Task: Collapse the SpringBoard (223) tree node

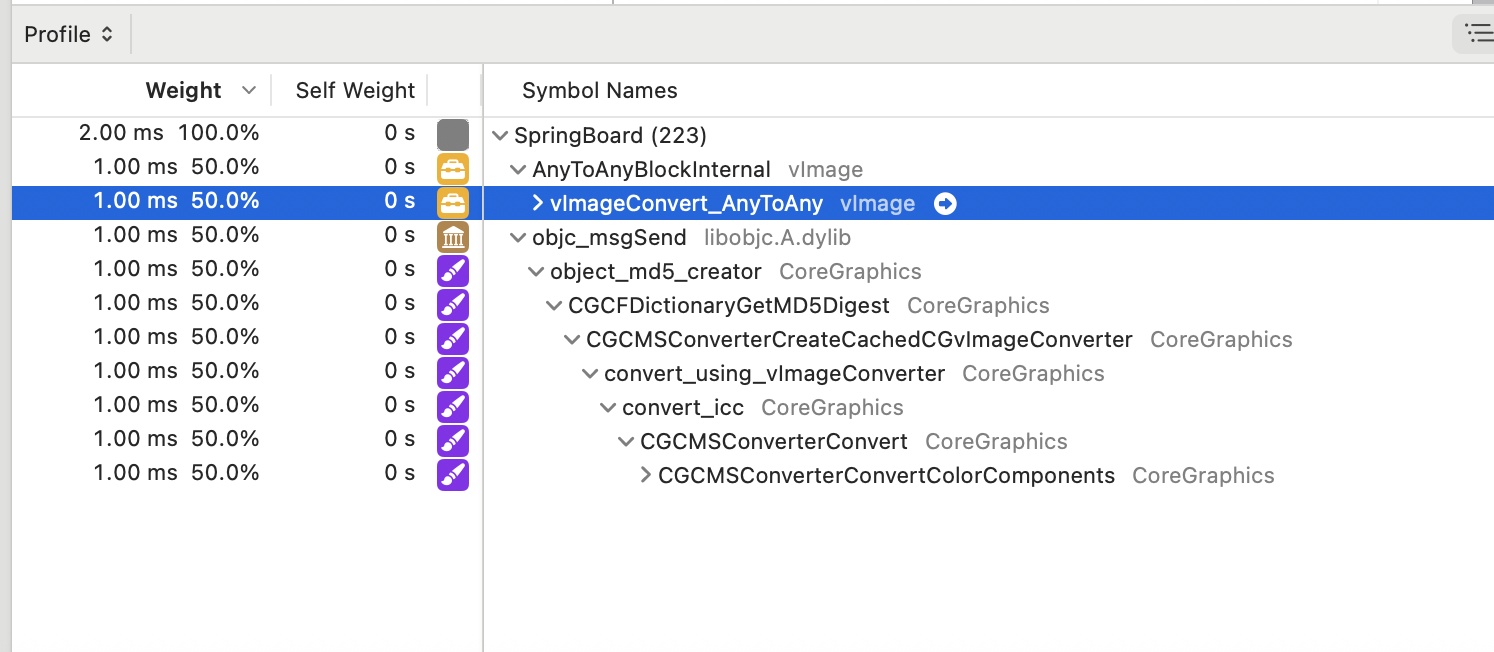Action: 500,136
